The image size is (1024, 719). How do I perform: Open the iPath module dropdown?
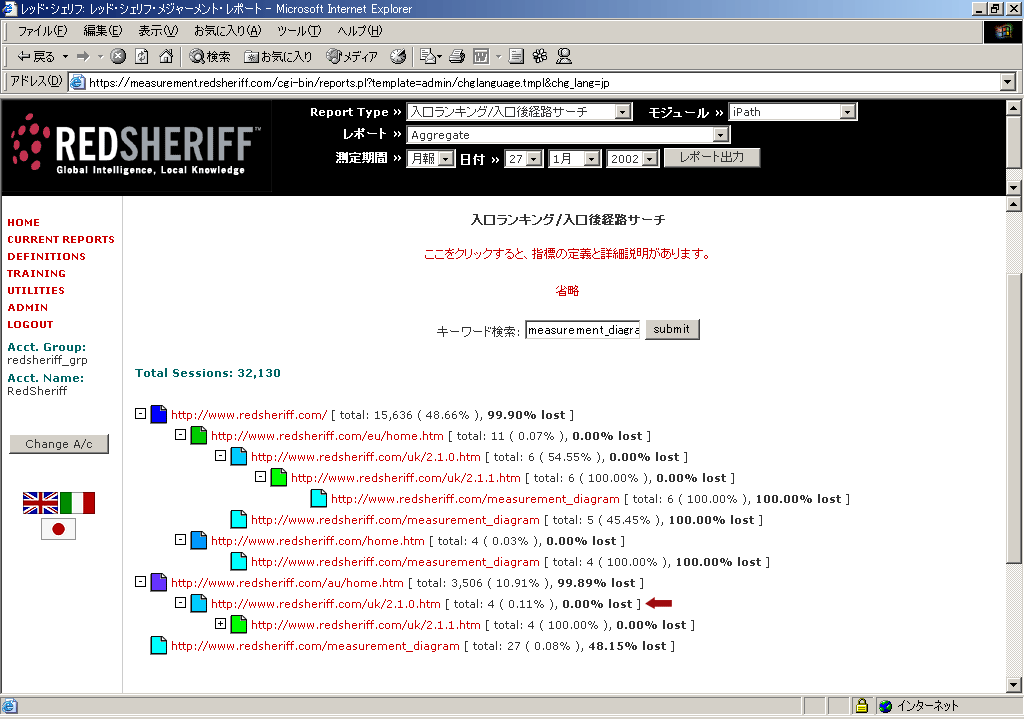pos(848,112)
